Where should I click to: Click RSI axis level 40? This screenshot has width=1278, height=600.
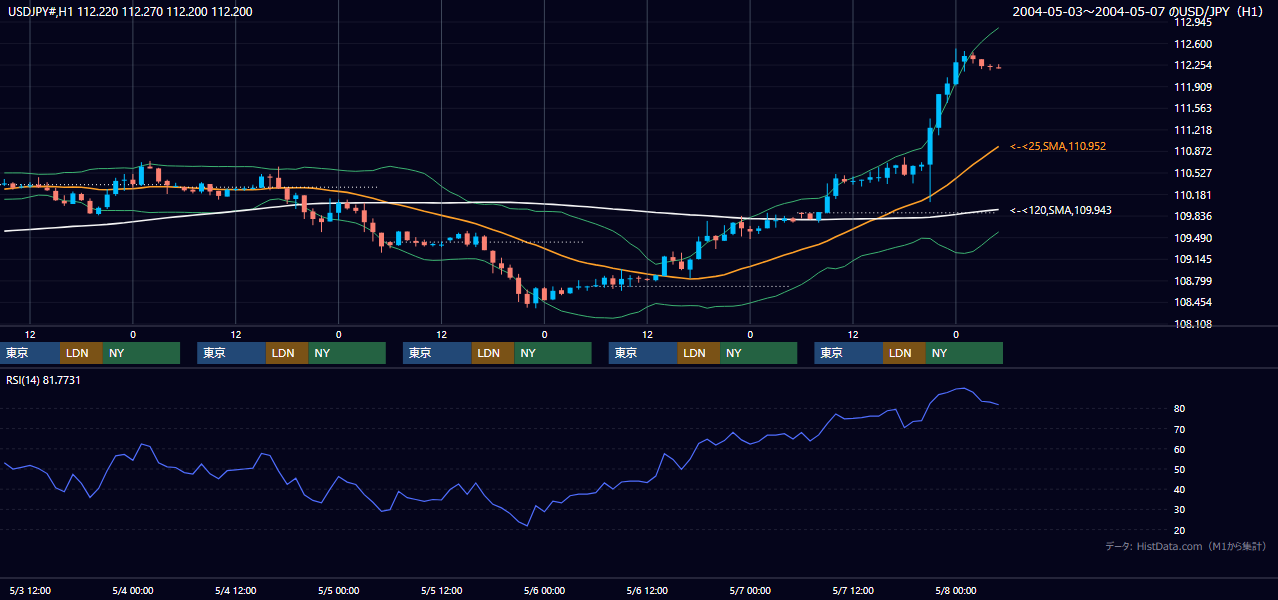pos(1181,490)
